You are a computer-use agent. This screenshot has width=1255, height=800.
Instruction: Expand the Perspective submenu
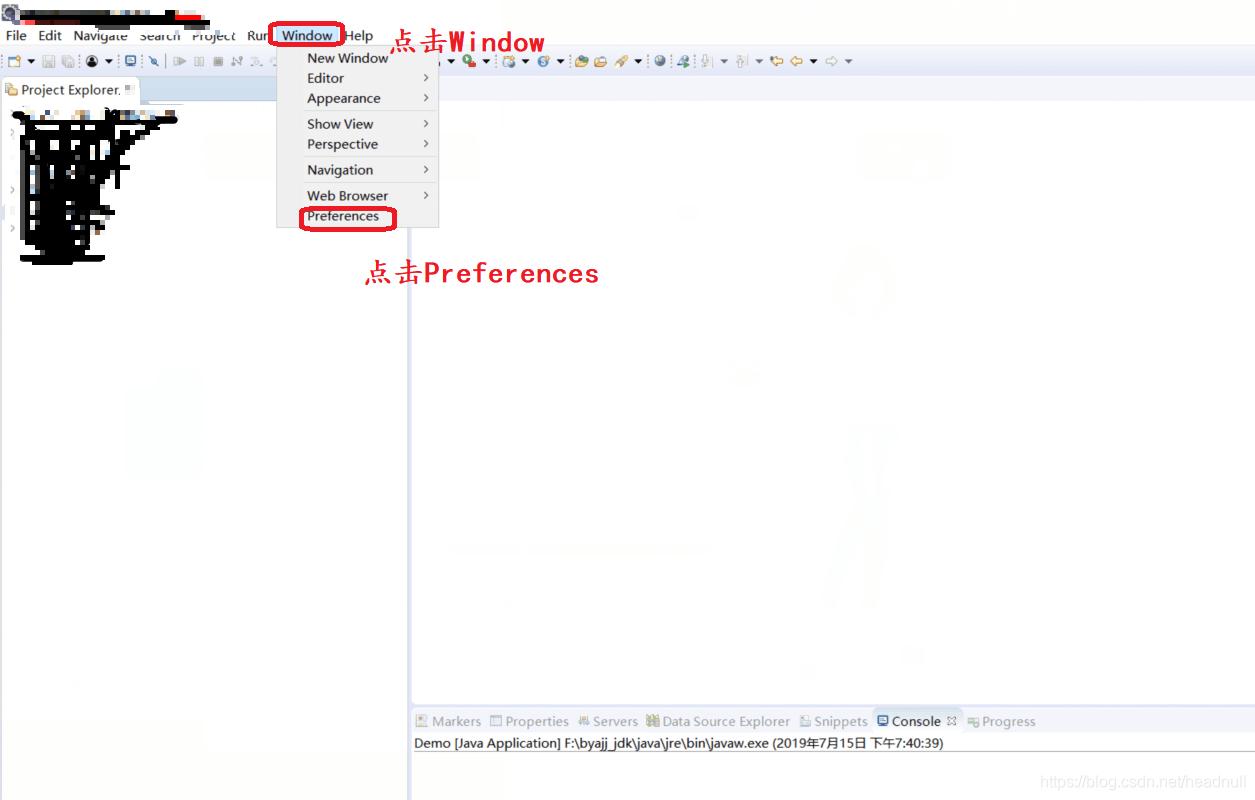[x=358, y=144]
